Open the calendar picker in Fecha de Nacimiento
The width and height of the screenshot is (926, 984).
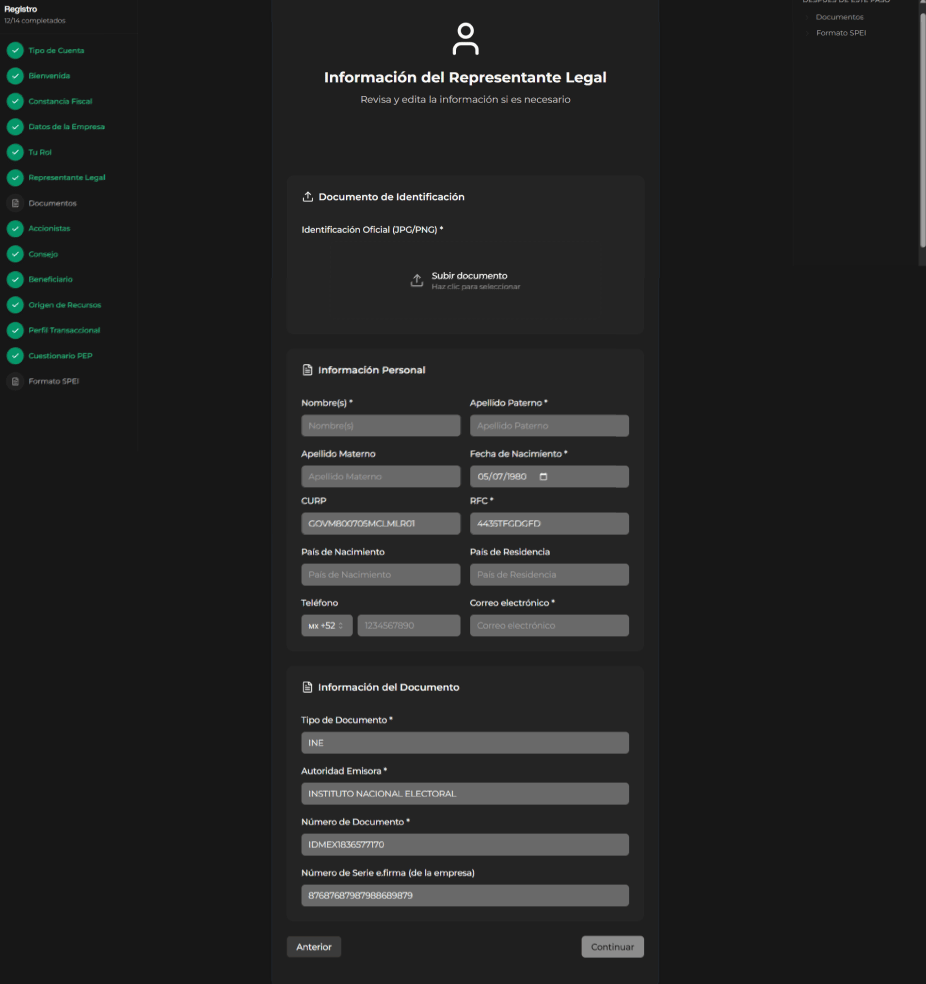coord(543,476)
